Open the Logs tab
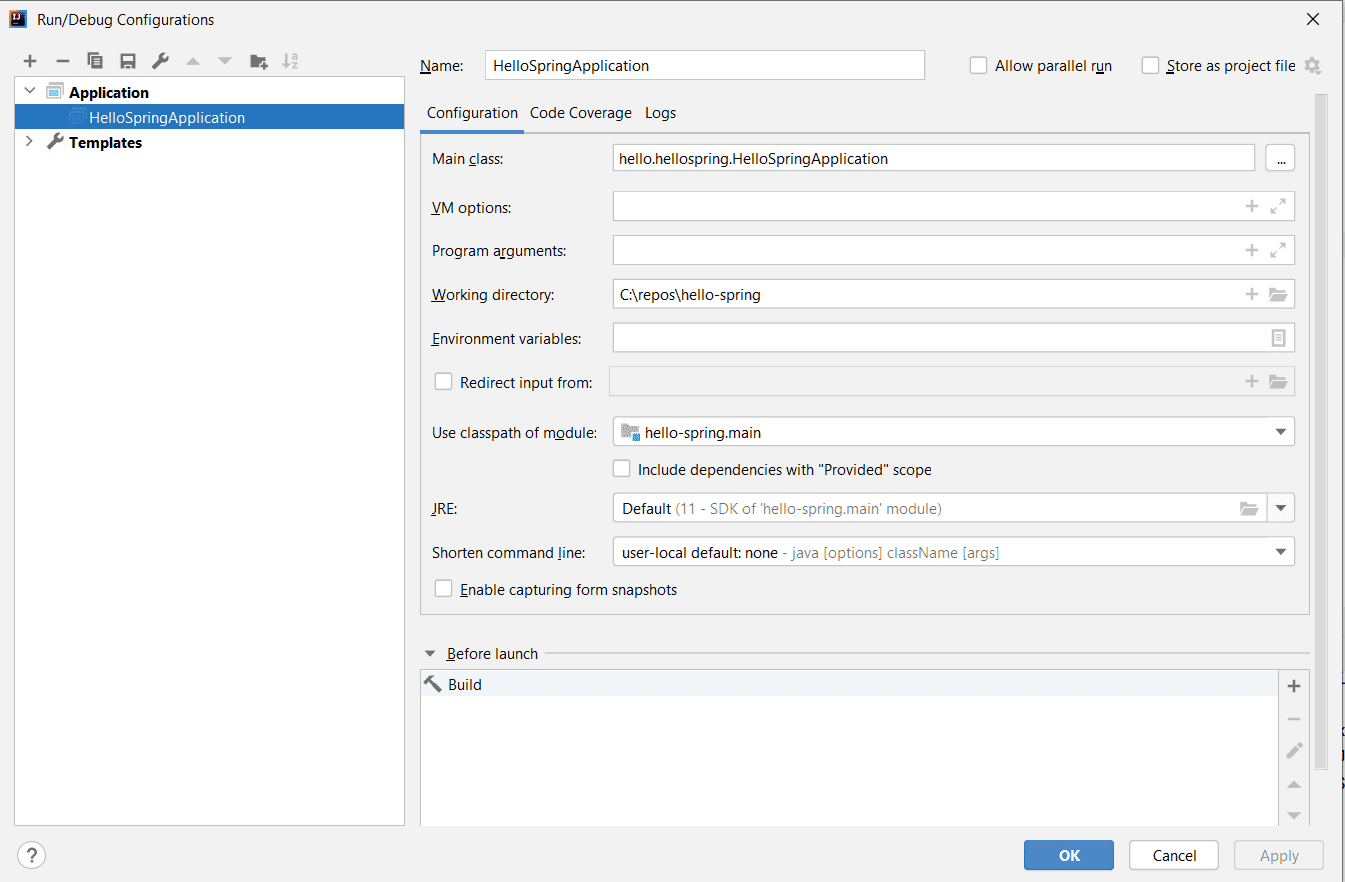The image size is (1345, 882). point(660,113)
